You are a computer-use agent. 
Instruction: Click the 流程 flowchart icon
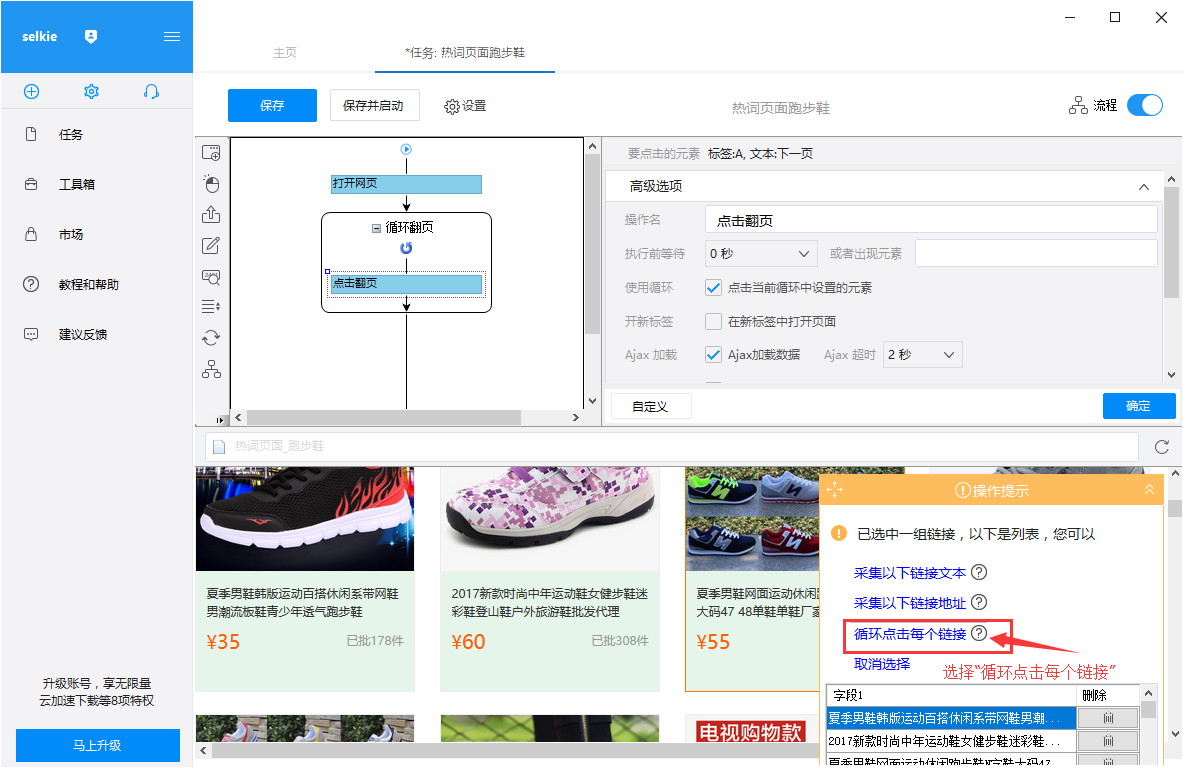1078,105
